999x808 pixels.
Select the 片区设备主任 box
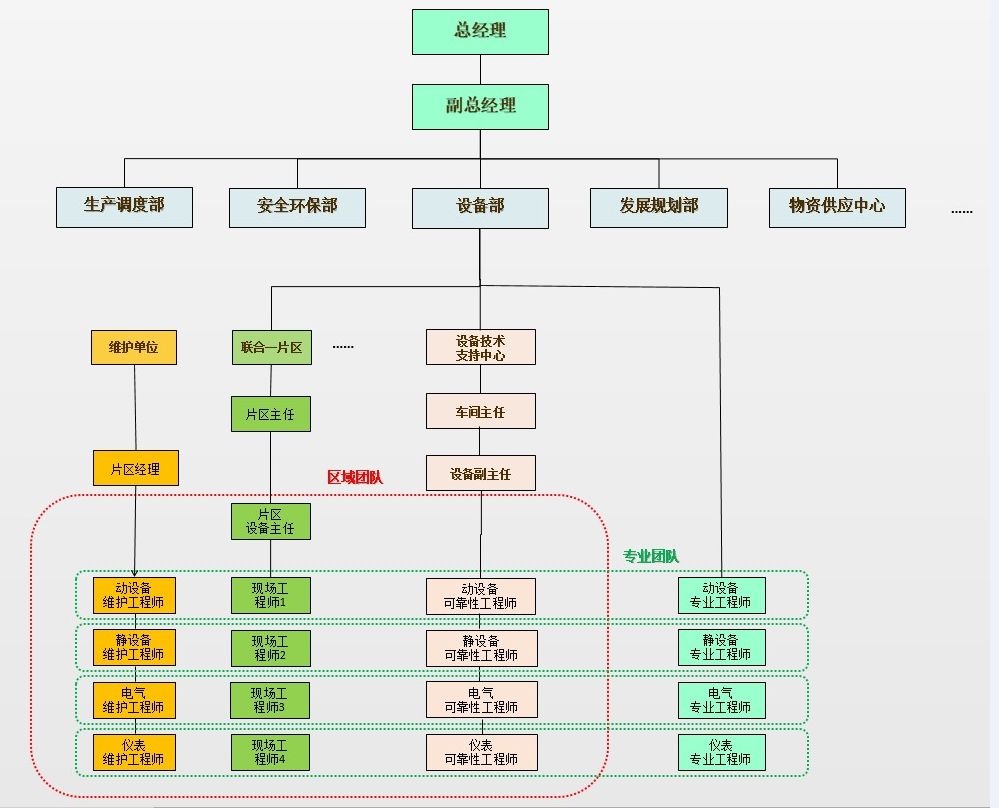point(271,521)
